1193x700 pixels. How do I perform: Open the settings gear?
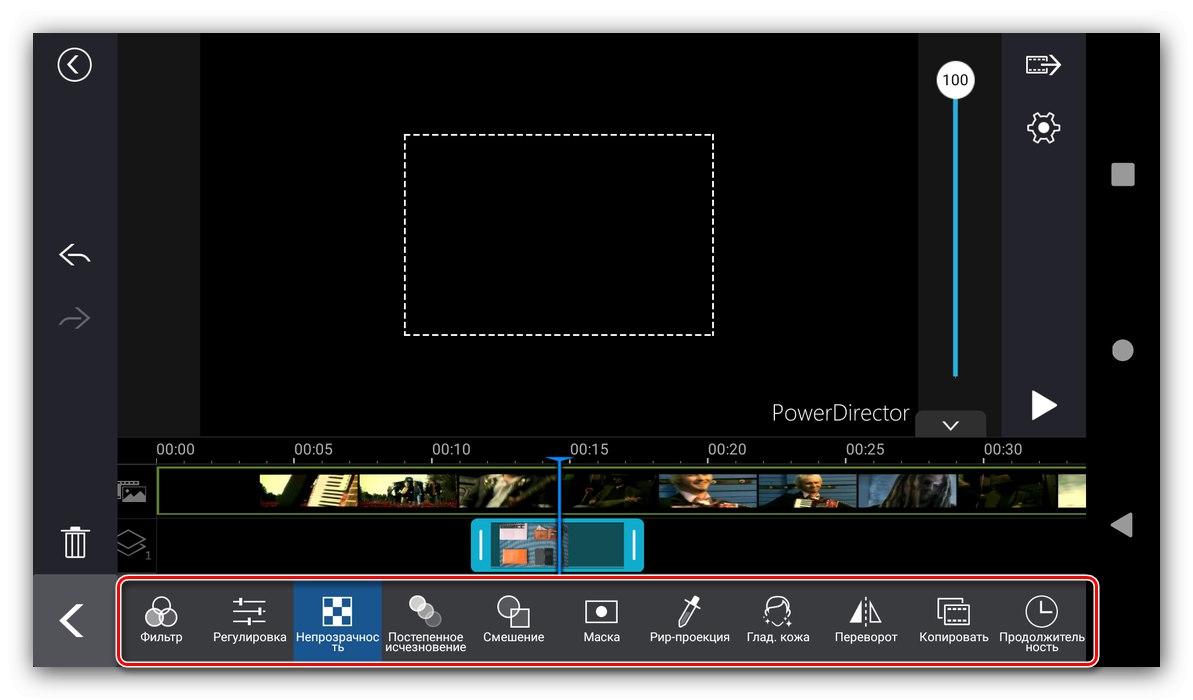tap(1043, 128)
